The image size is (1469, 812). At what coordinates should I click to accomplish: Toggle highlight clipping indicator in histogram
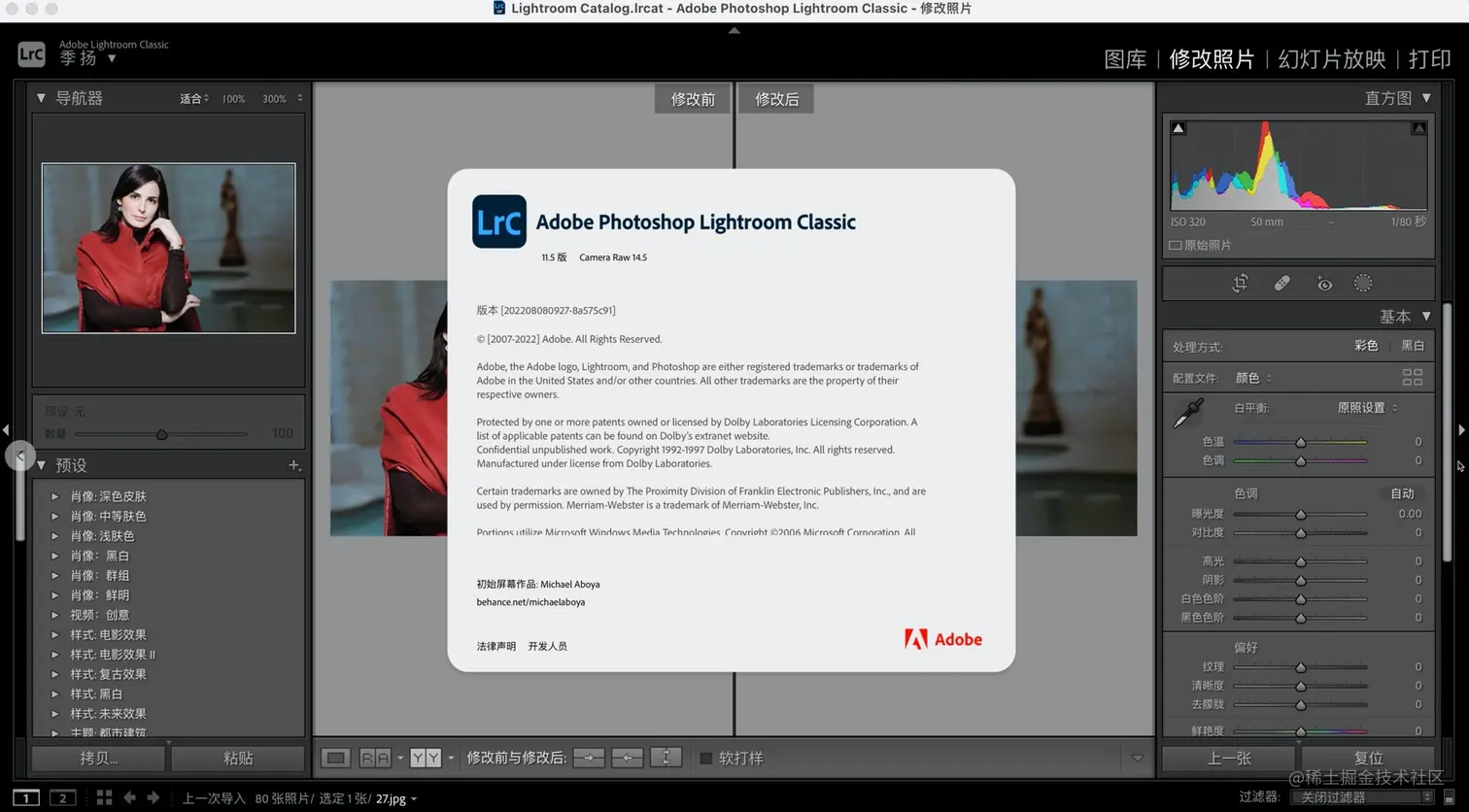coord(1419,128)
